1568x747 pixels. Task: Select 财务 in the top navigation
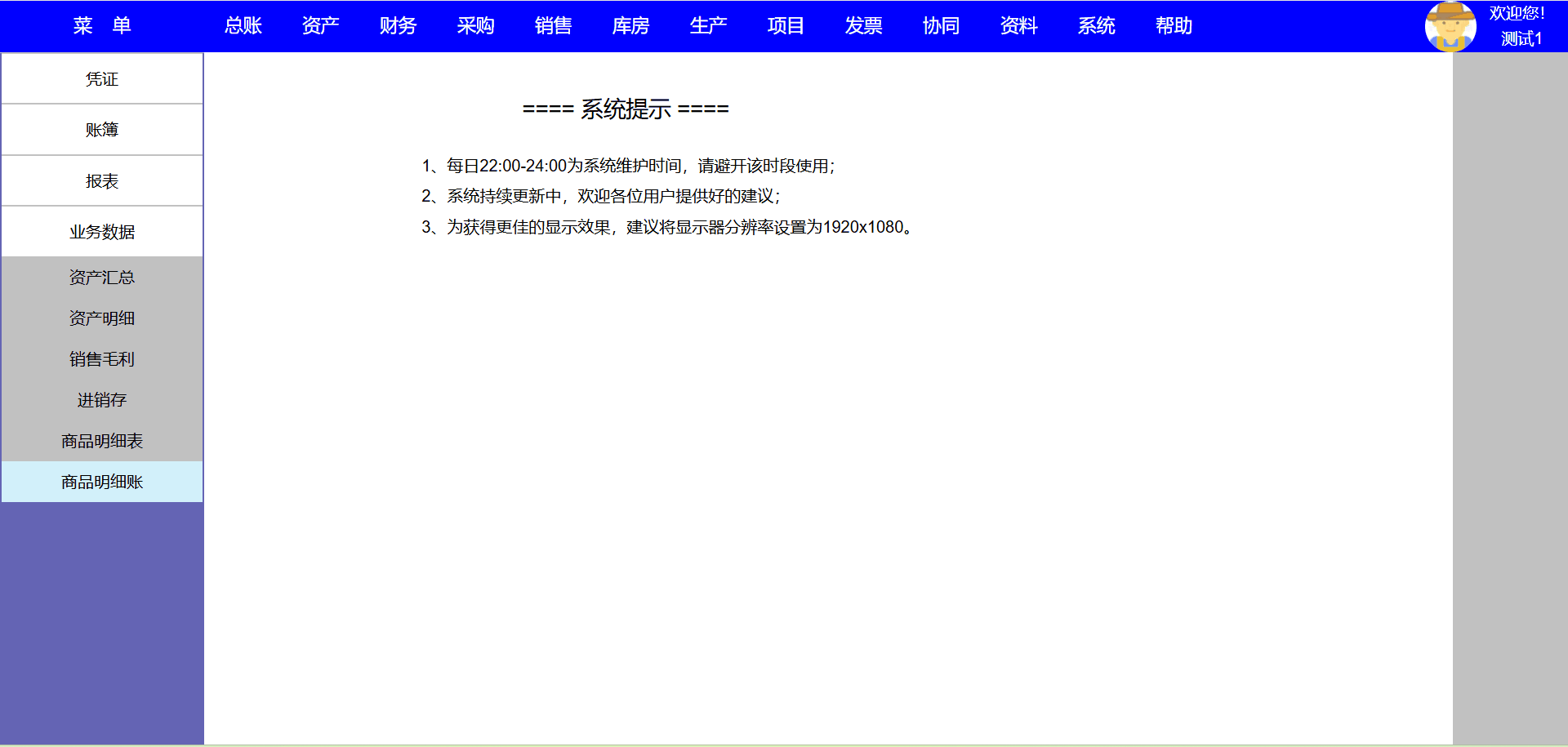click(x=398, y=26)
